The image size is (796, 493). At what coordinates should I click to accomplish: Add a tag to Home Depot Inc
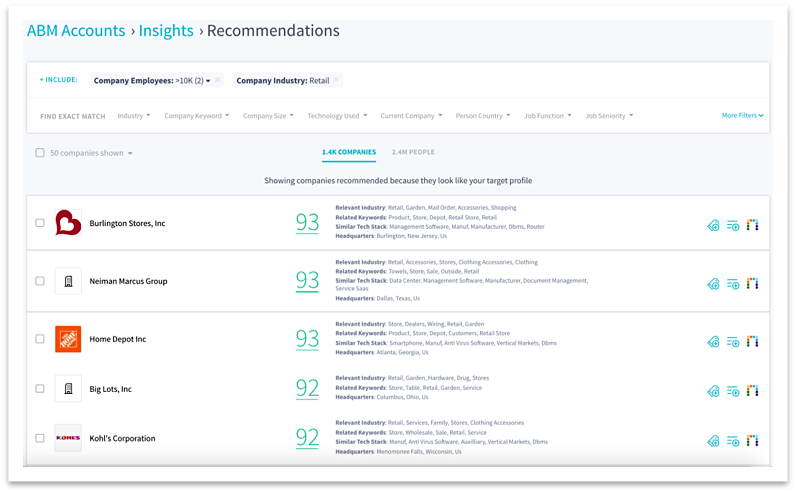click(713, 342)
